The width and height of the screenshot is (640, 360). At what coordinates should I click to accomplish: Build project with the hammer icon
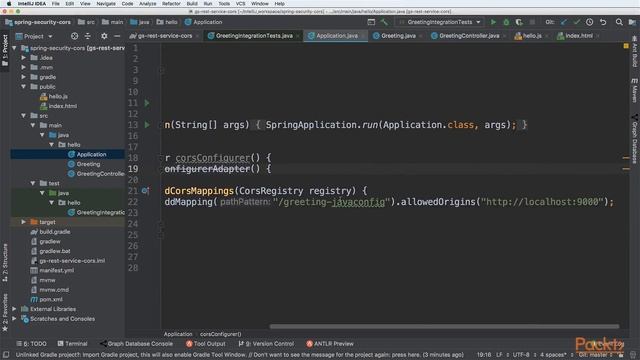[384, 22]
